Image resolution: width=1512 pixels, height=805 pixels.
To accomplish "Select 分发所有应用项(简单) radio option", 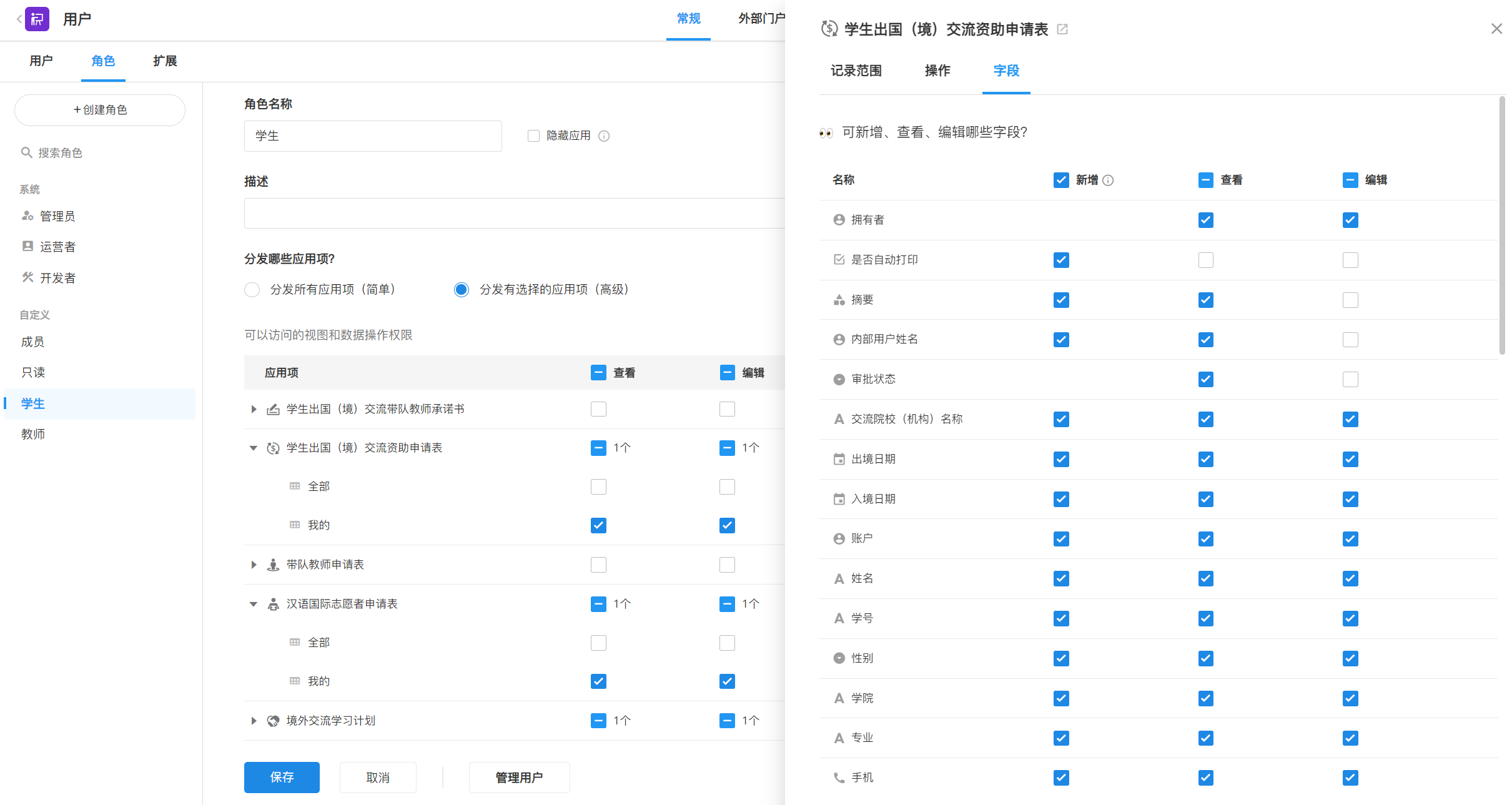I will 252,290.
